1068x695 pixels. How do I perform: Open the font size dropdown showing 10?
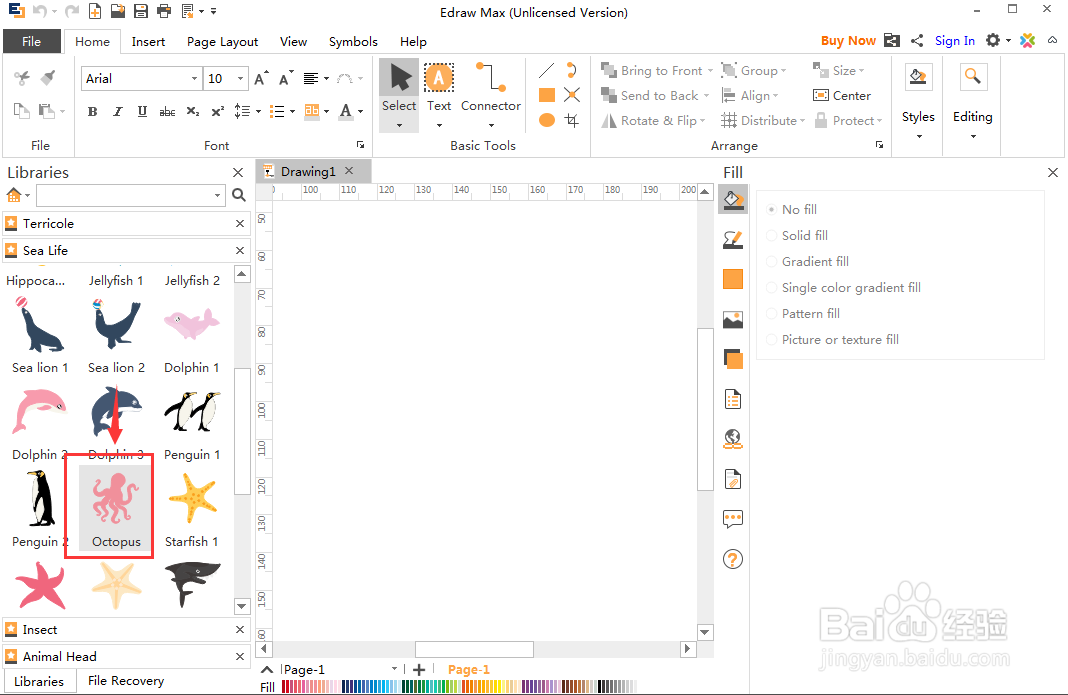240,78
